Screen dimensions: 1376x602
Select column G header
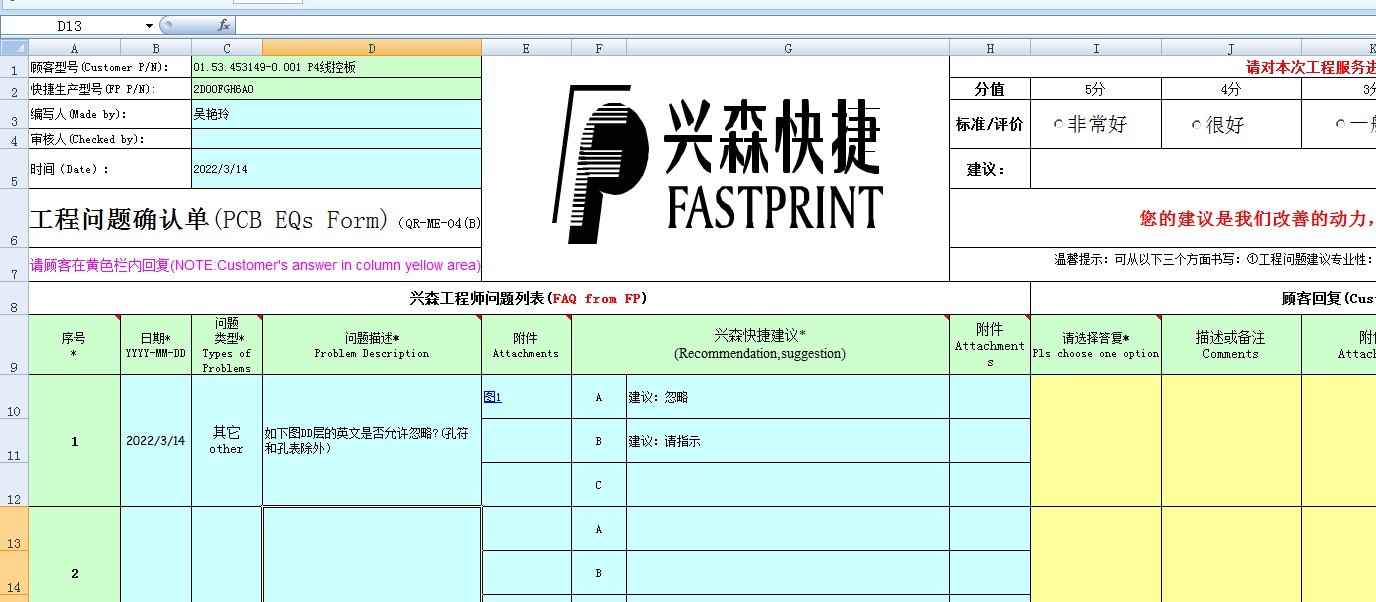click(788, 47)
